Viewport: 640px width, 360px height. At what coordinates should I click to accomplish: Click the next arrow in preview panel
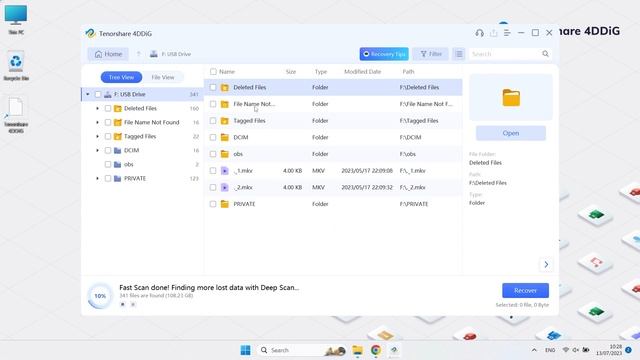tap(546, 264)
